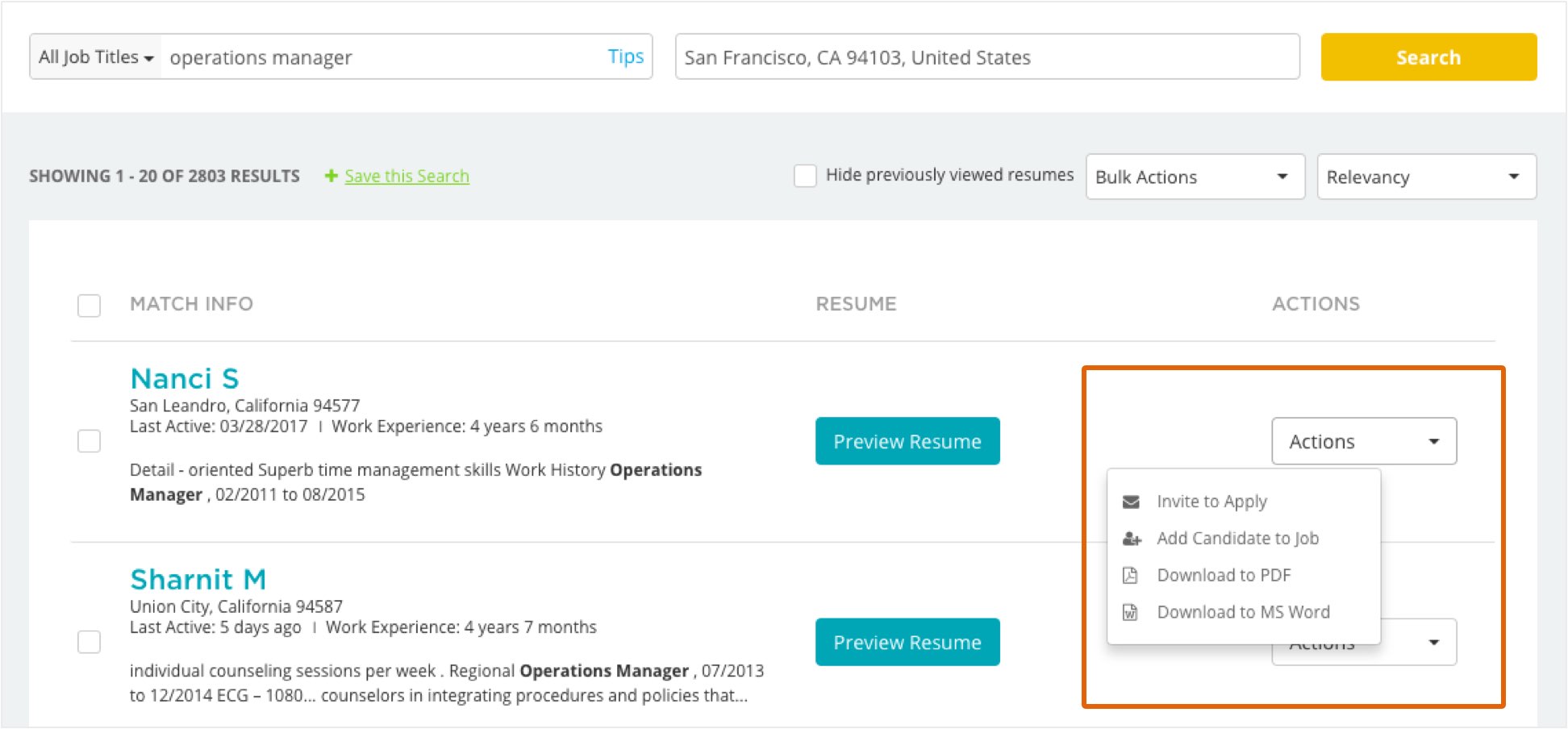Viewport: 1568px width, 729px height.
Task: Expand the All Job Titles dropdown
Action: pyautogui.click(x=94, y=56)
